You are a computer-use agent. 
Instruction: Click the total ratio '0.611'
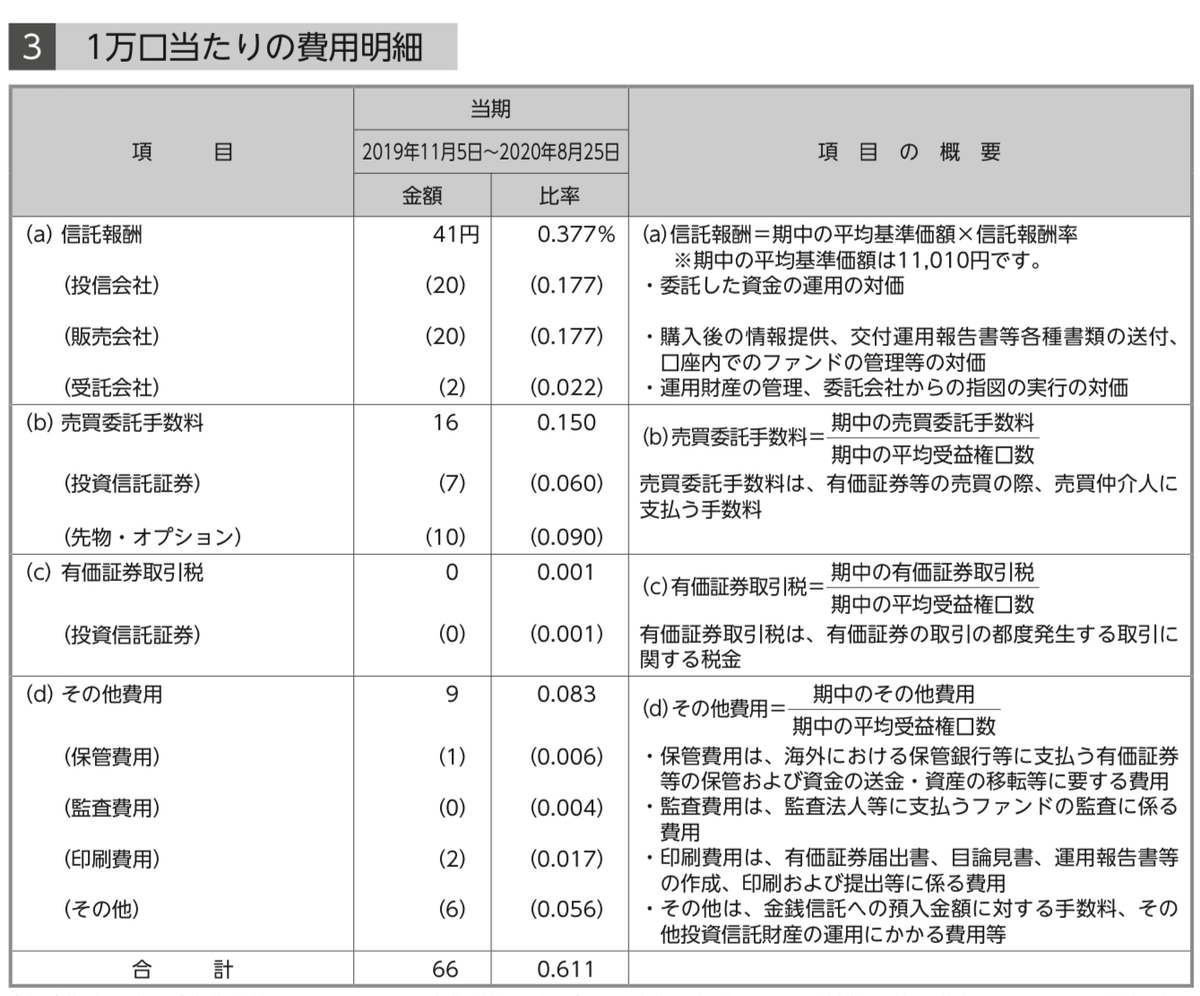tap(566, 969)
